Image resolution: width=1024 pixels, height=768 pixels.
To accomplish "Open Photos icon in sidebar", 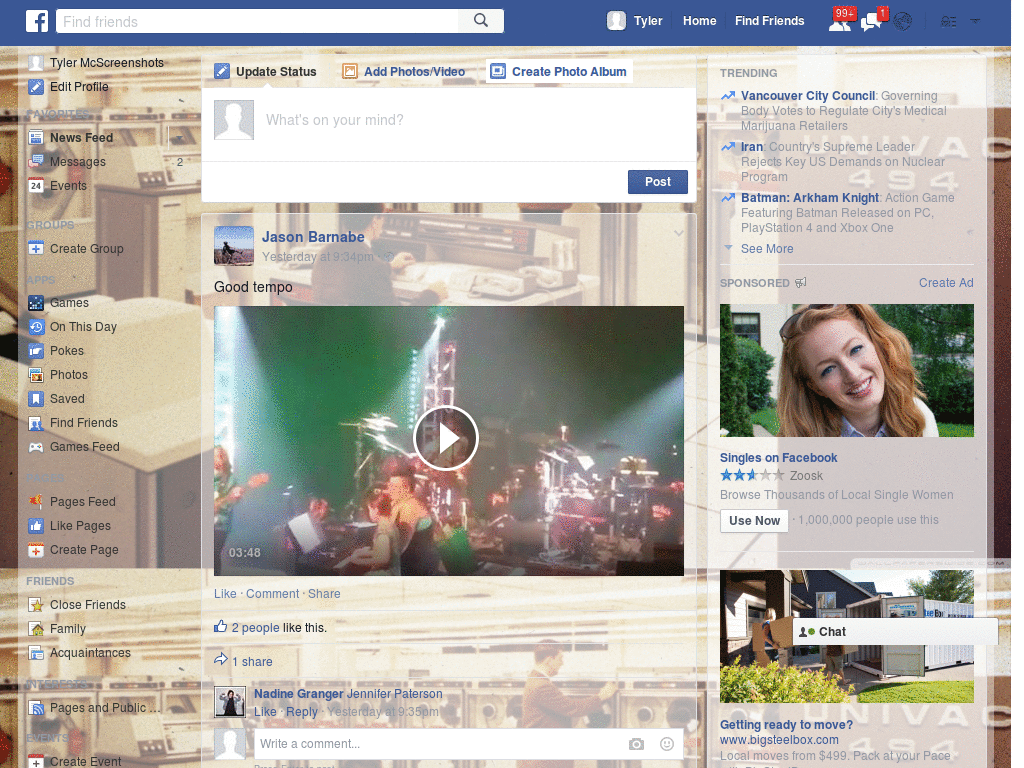I will pyautogui.click(x=36, y=375).
